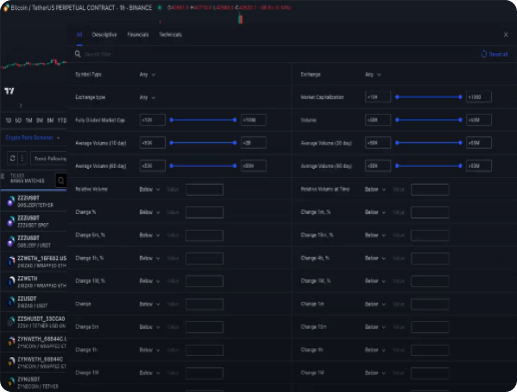
Task: Click the screener refresh icon
Action: (x=12, y=158)
